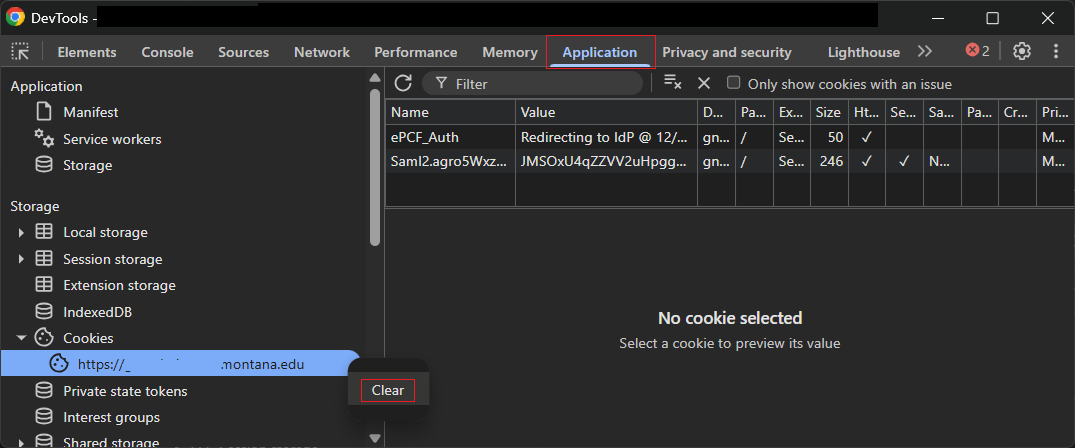Click the sidebar scroll up arrow
The image size is (1075, 448).
(374, 78)
